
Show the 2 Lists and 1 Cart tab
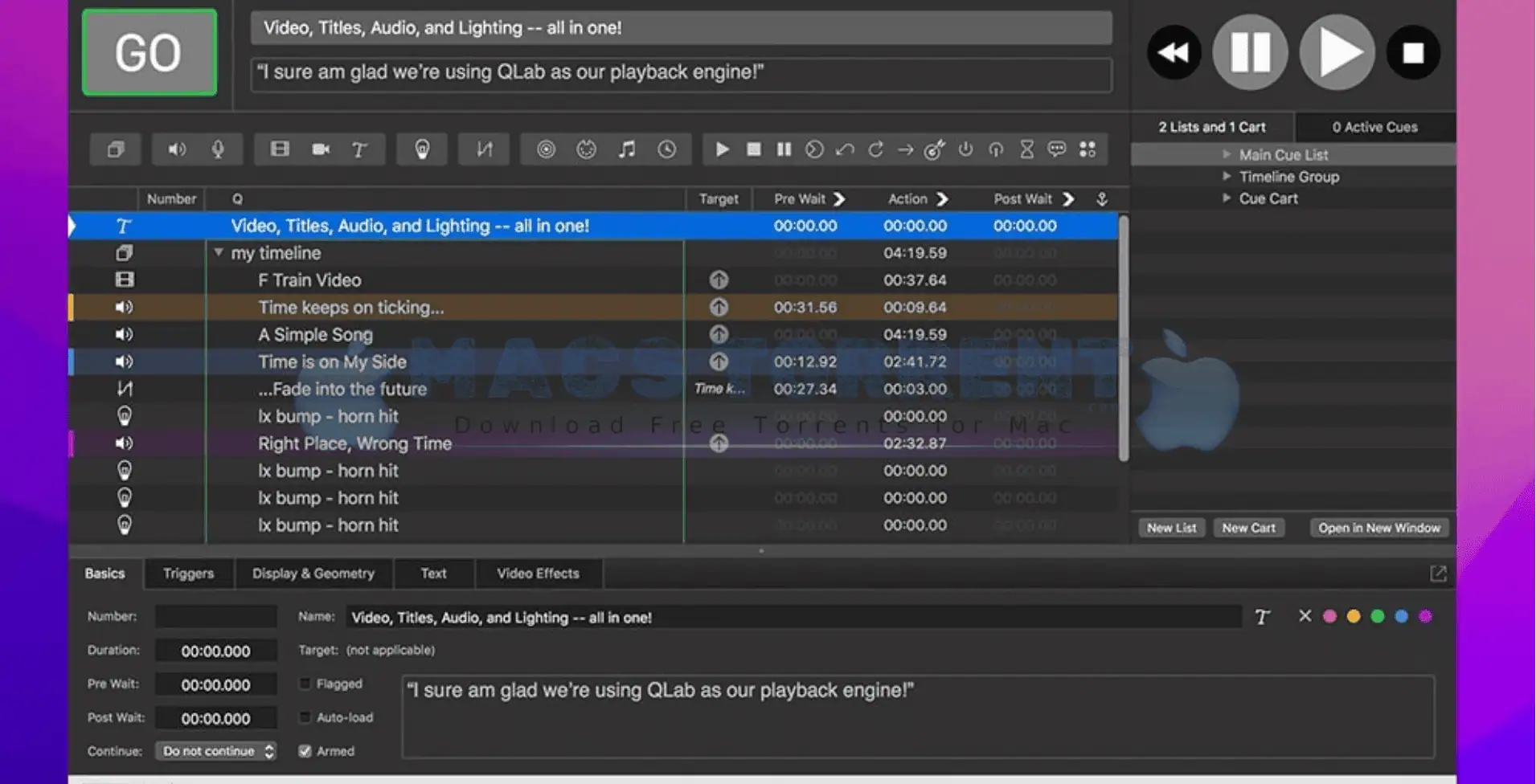coord(1212,127)
